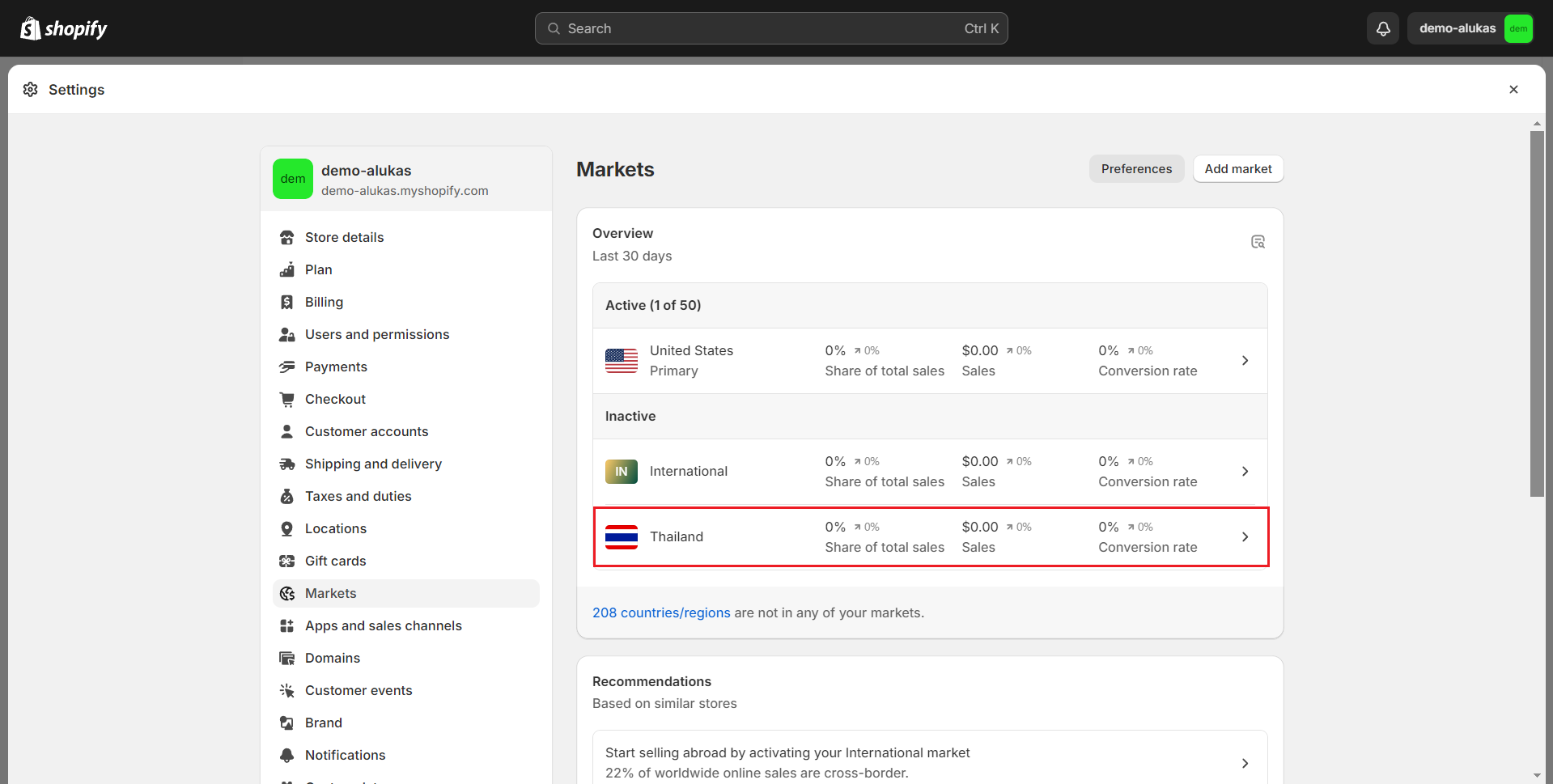Open market Preferences
The height and width of the screenshot is (784, 1553).
[x=1135, y=169]
